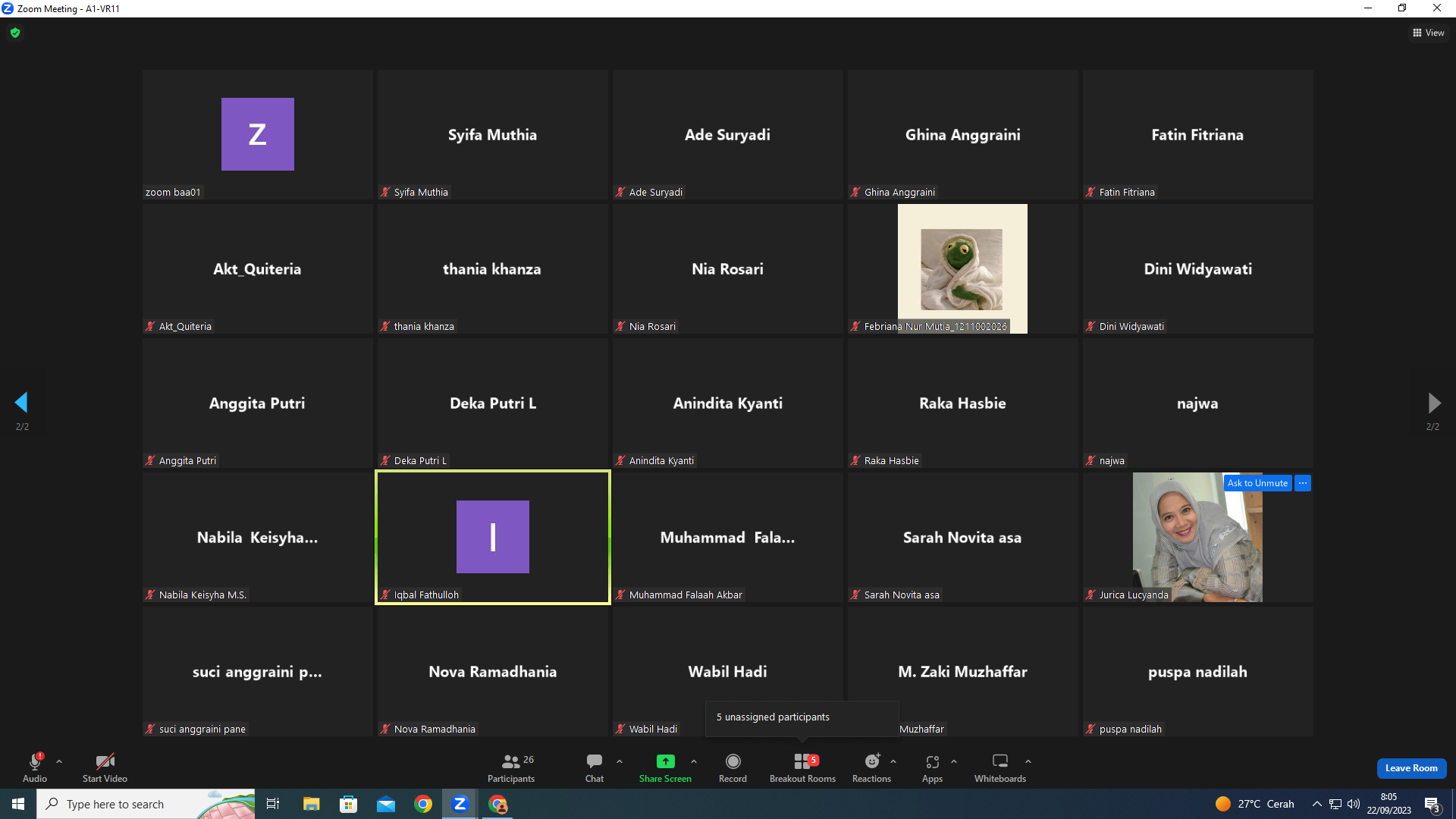Click the Ade Suryadi name label
1456x819 pixels.
click(x=656, y=193)
